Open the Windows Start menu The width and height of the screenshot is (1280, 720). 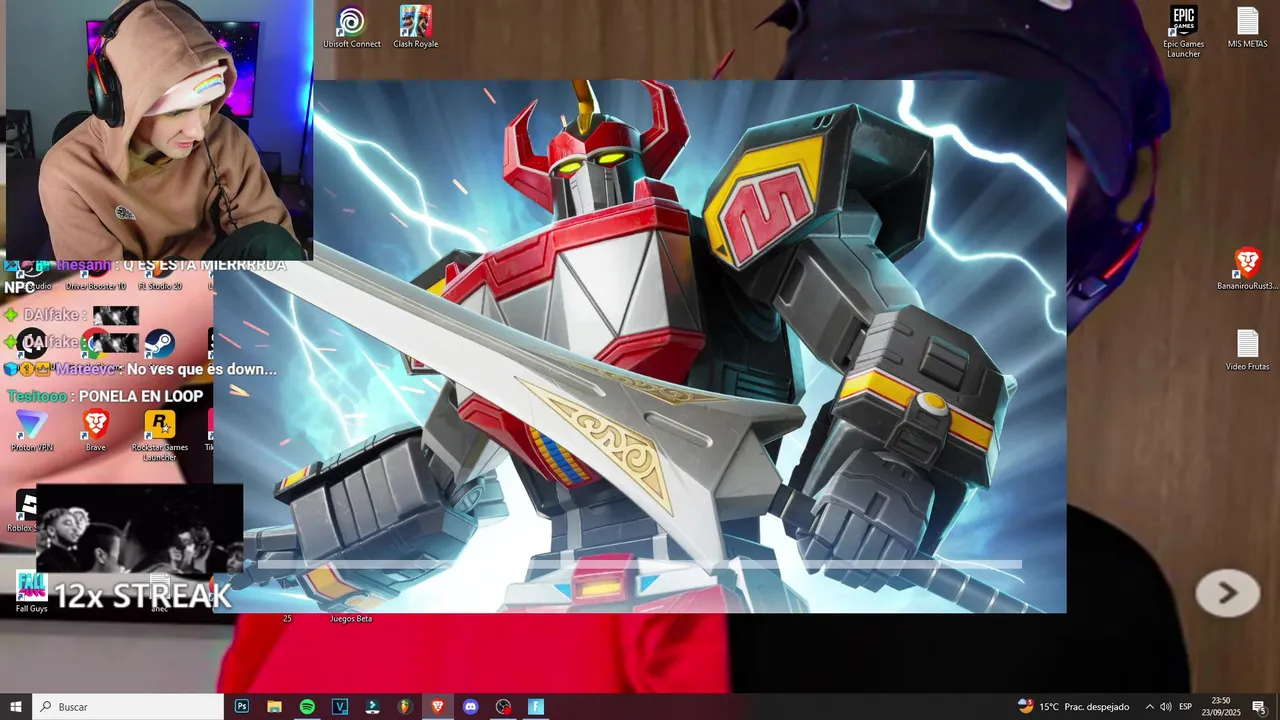[x=16, y=706]
